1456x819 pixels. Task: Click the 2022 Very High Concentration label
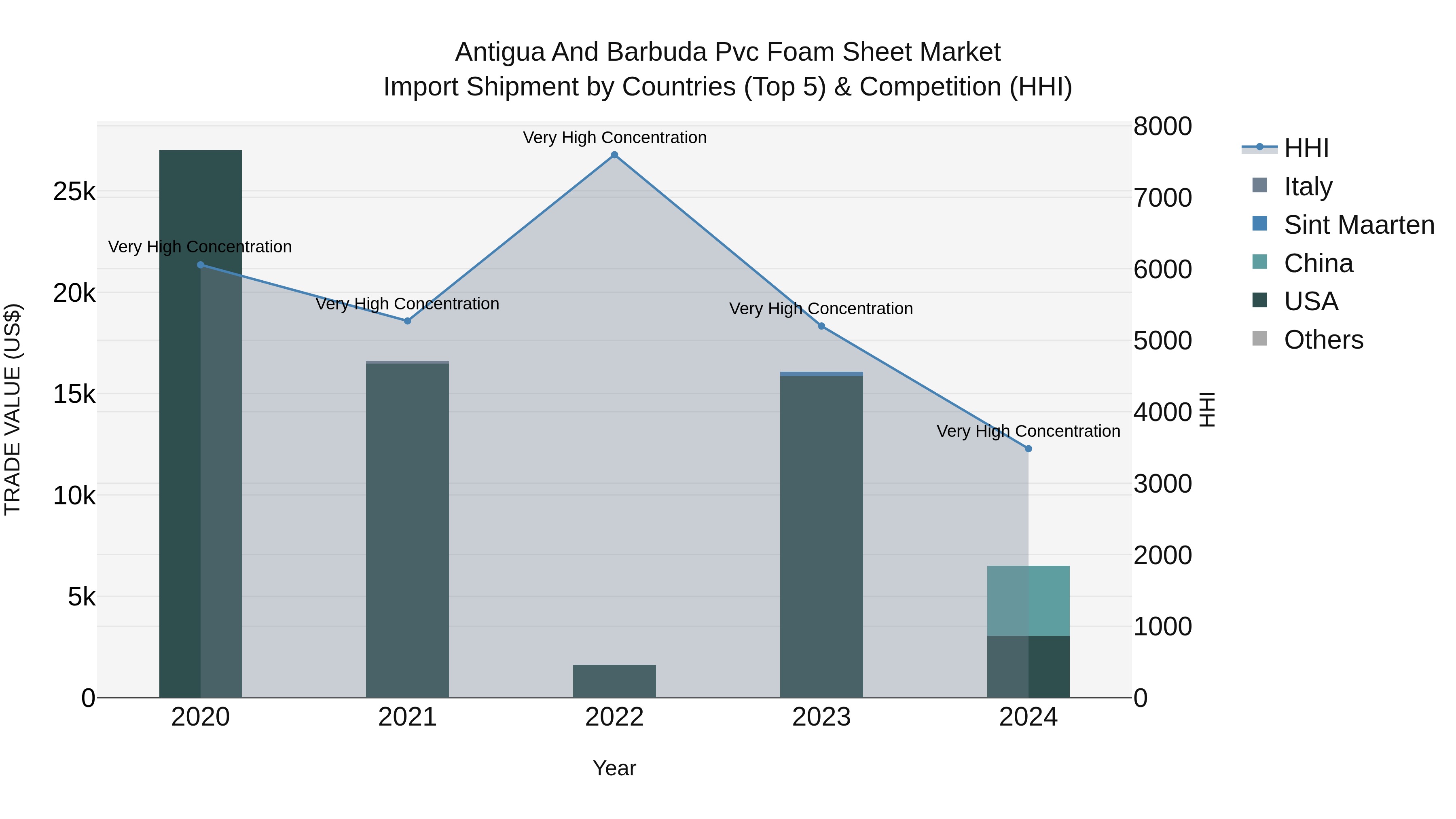coord(614,138)
